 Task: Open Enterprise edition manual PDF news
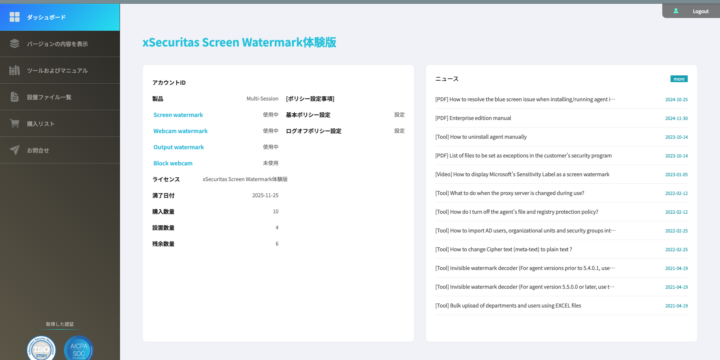(x=473, y=118)
